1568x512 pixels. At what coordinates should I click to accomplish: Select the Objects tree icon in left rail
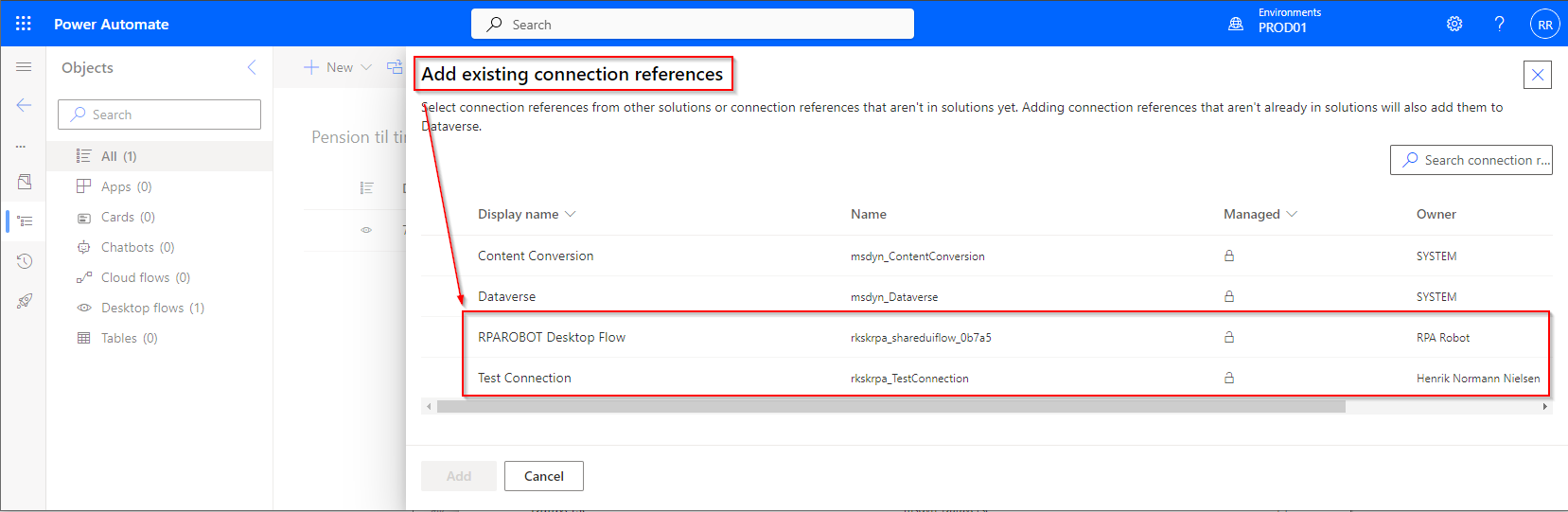click(x=25, y=221)
